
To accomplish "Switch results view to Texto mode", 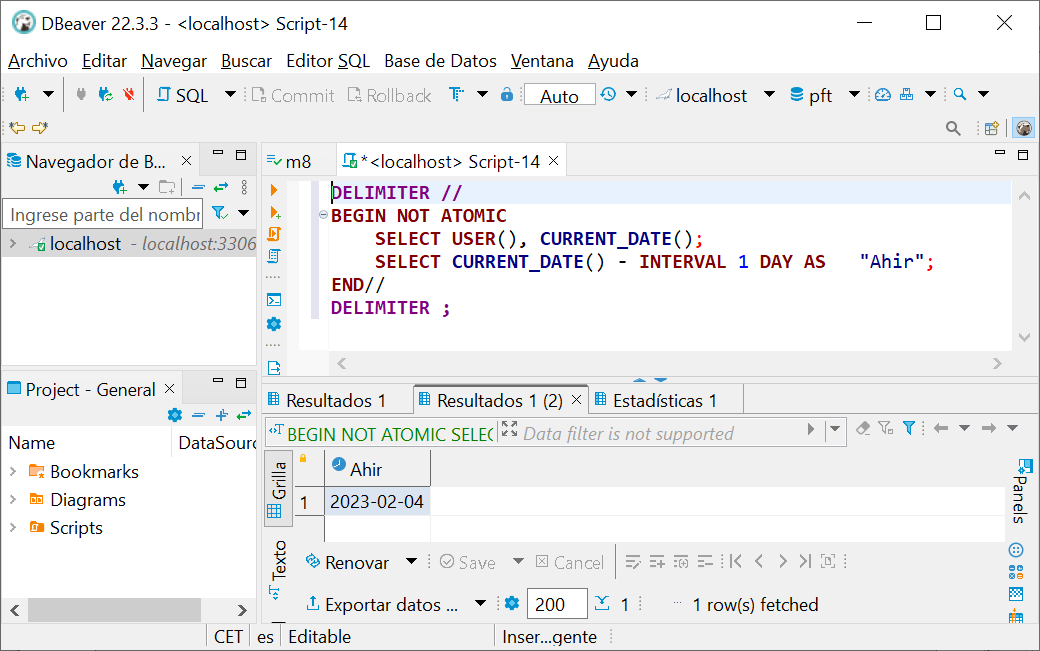I will pyautogui.click(x=279, y=560).
